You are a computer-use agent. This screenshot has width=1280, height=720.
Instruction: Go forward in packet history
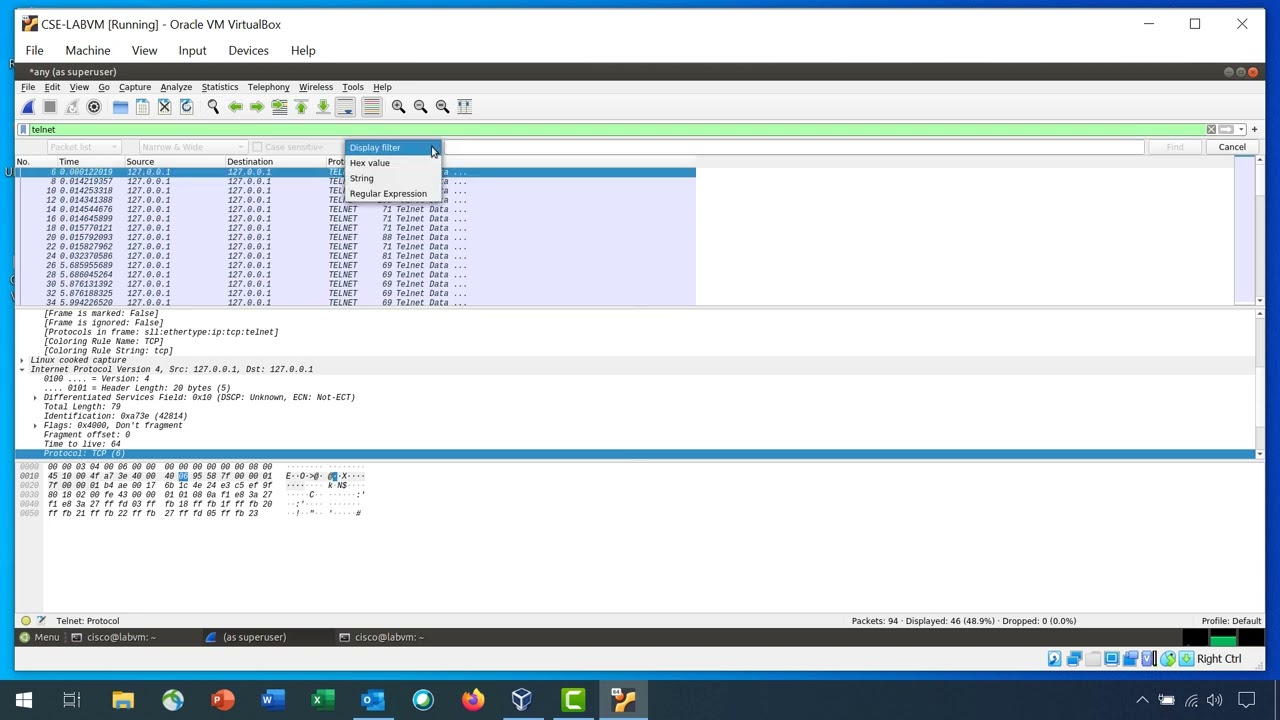pyautogui.click(x=257, y=106)
